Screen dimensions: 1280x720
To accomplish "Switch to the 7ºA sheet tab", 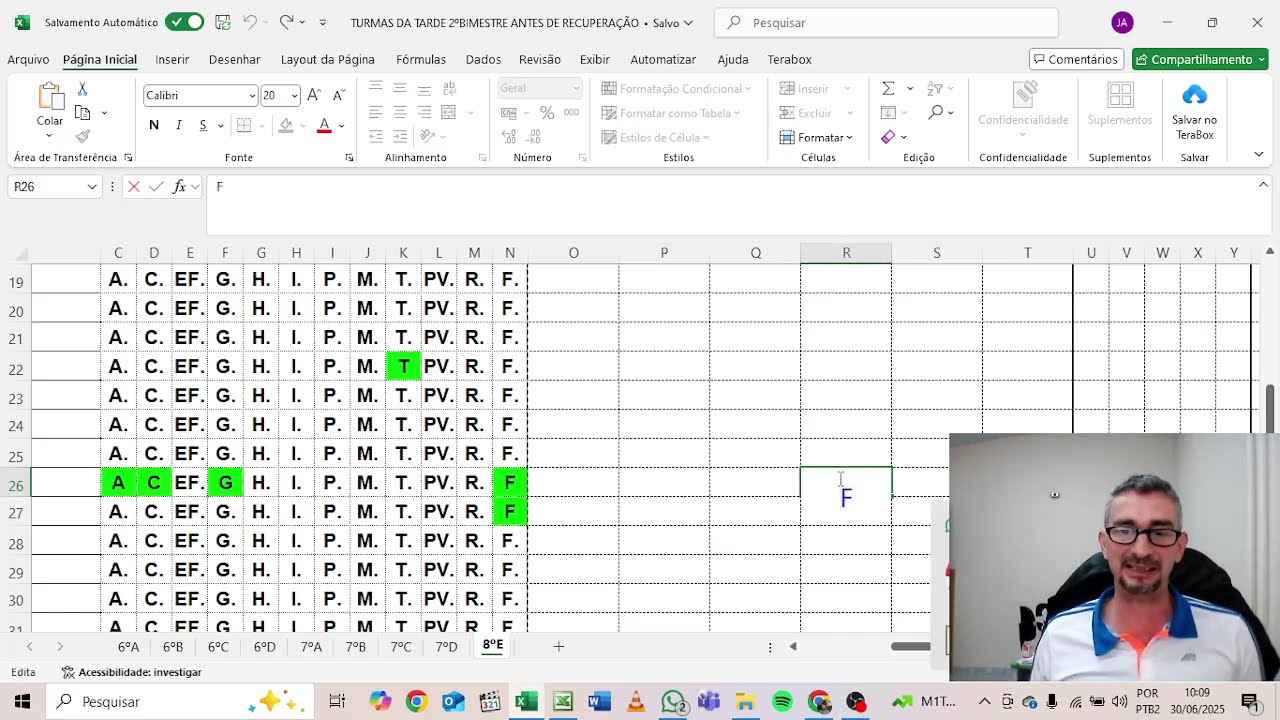I will coord(311,647).
